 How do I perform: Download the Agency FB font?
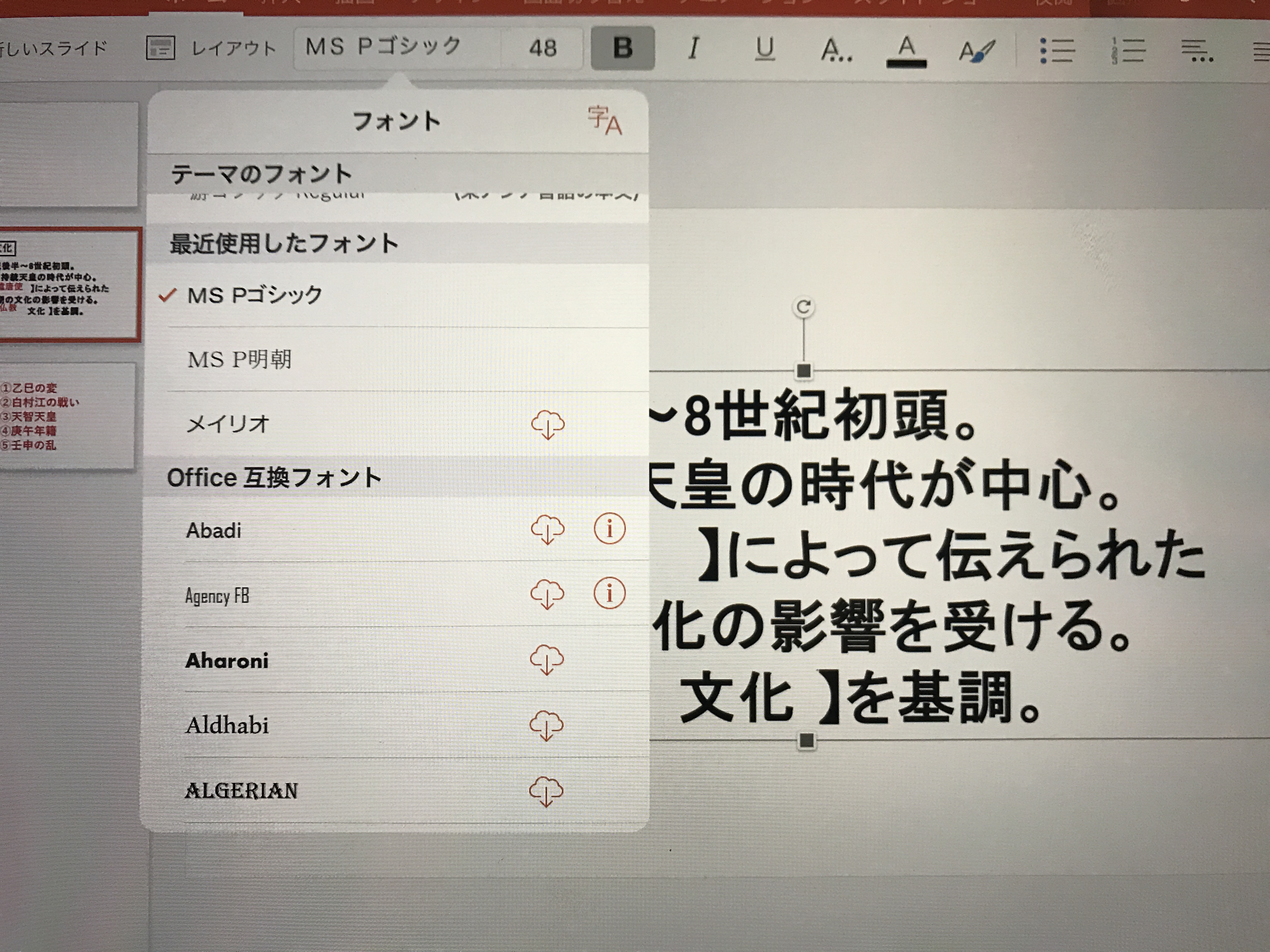(547, 594)
